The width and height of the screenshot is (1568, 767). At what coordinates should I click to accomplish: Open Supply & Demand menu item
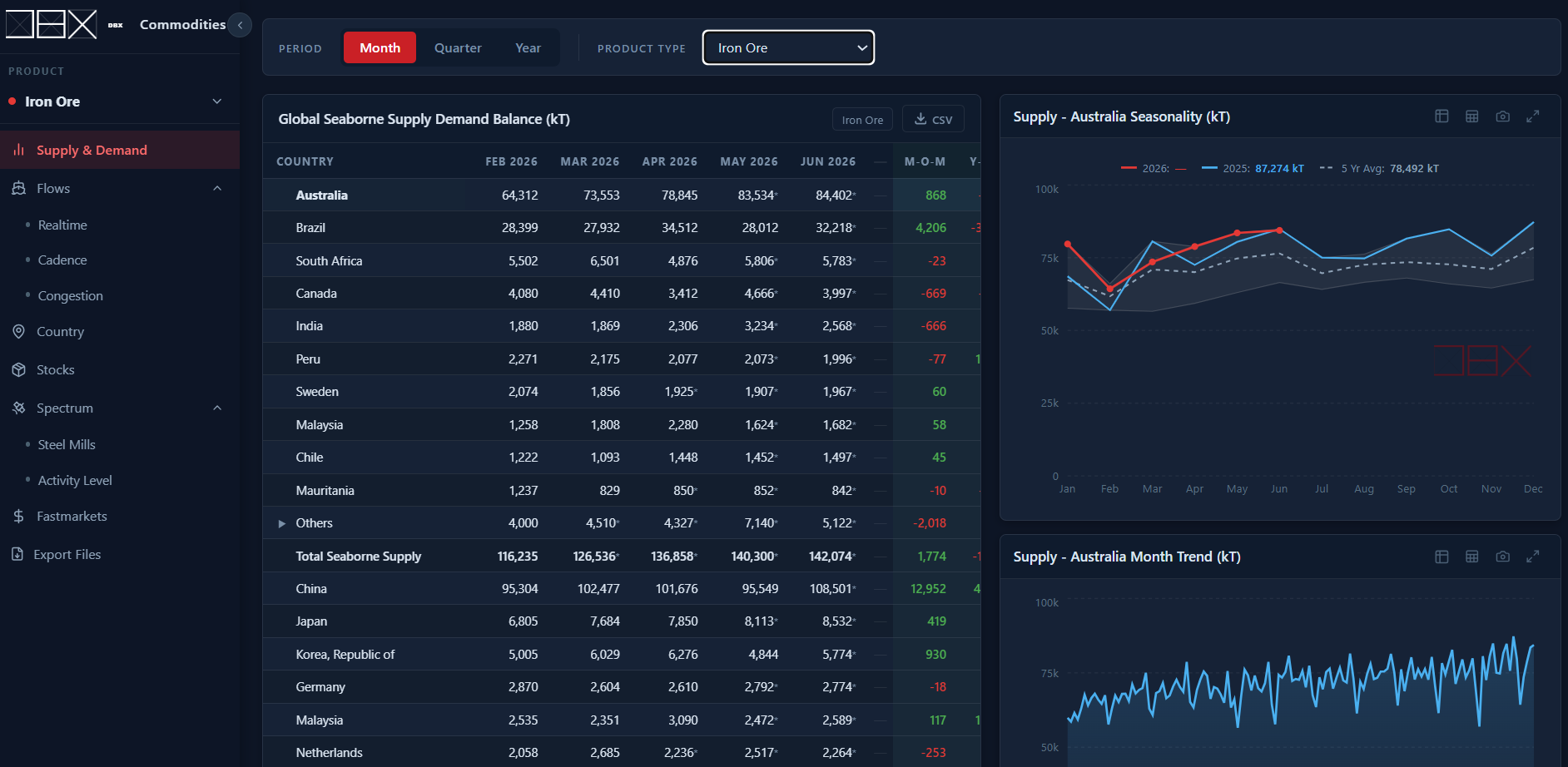click(120, 150)
